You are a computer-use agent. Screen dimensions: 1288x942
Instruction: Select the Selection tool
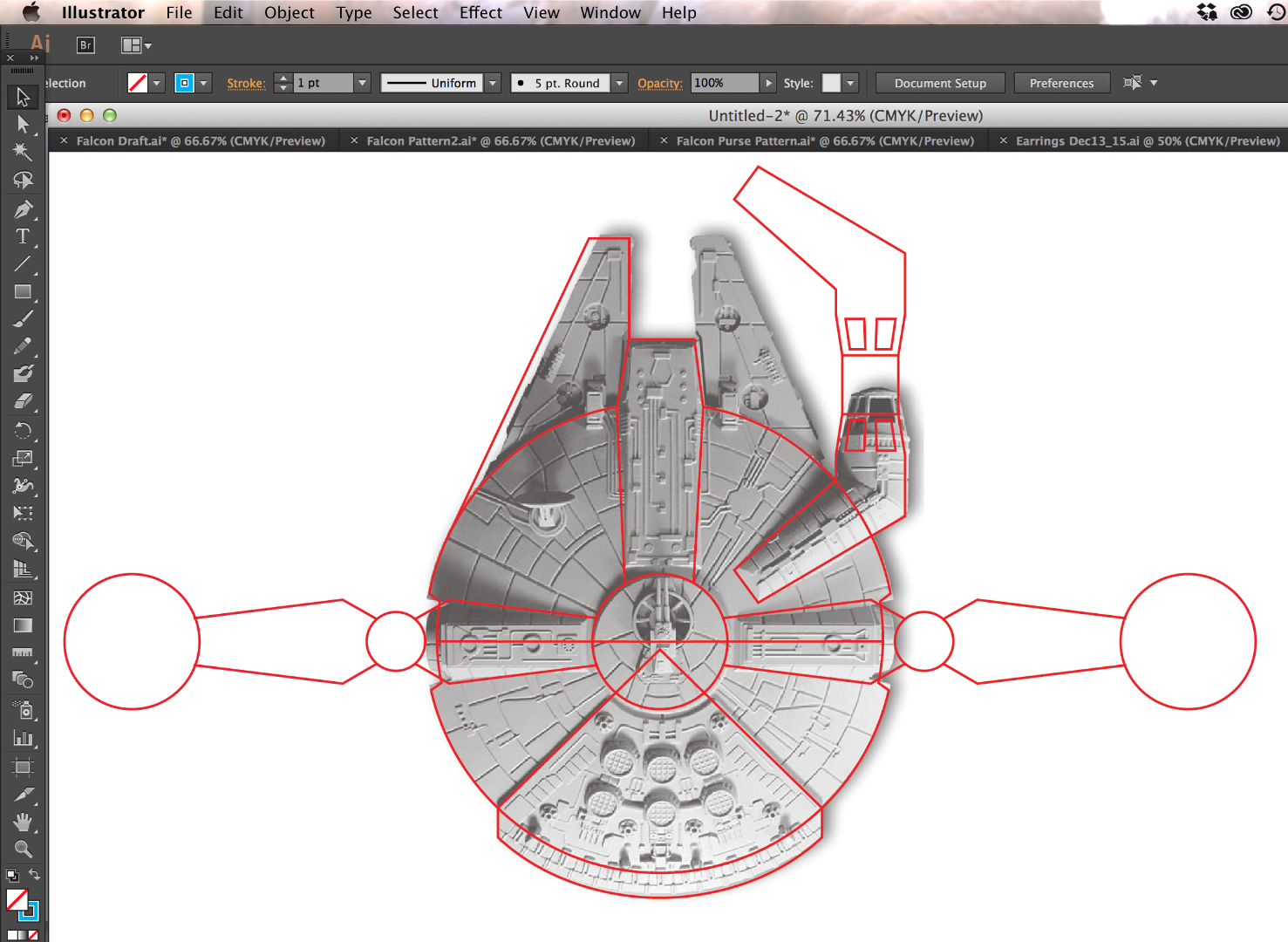22,97
